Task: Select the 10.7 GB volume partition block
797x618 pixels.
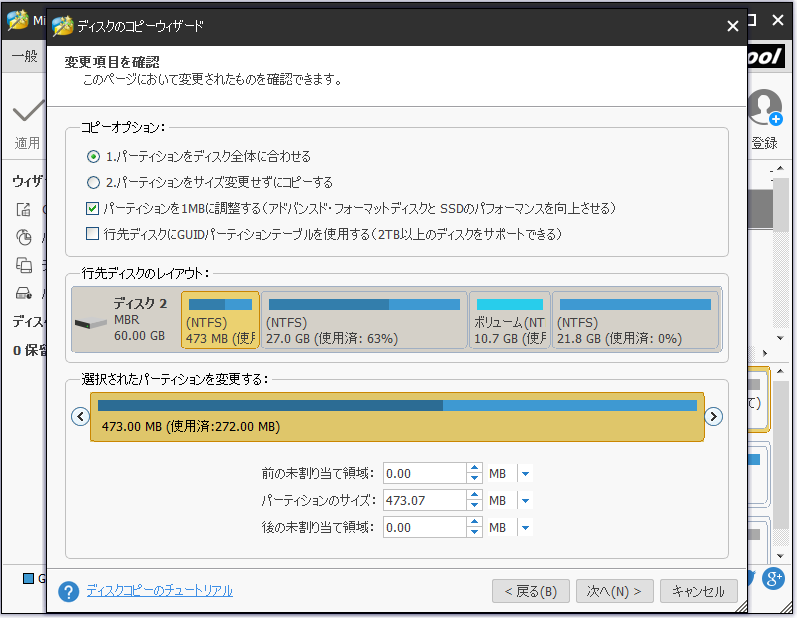Action: click(510, 320)
